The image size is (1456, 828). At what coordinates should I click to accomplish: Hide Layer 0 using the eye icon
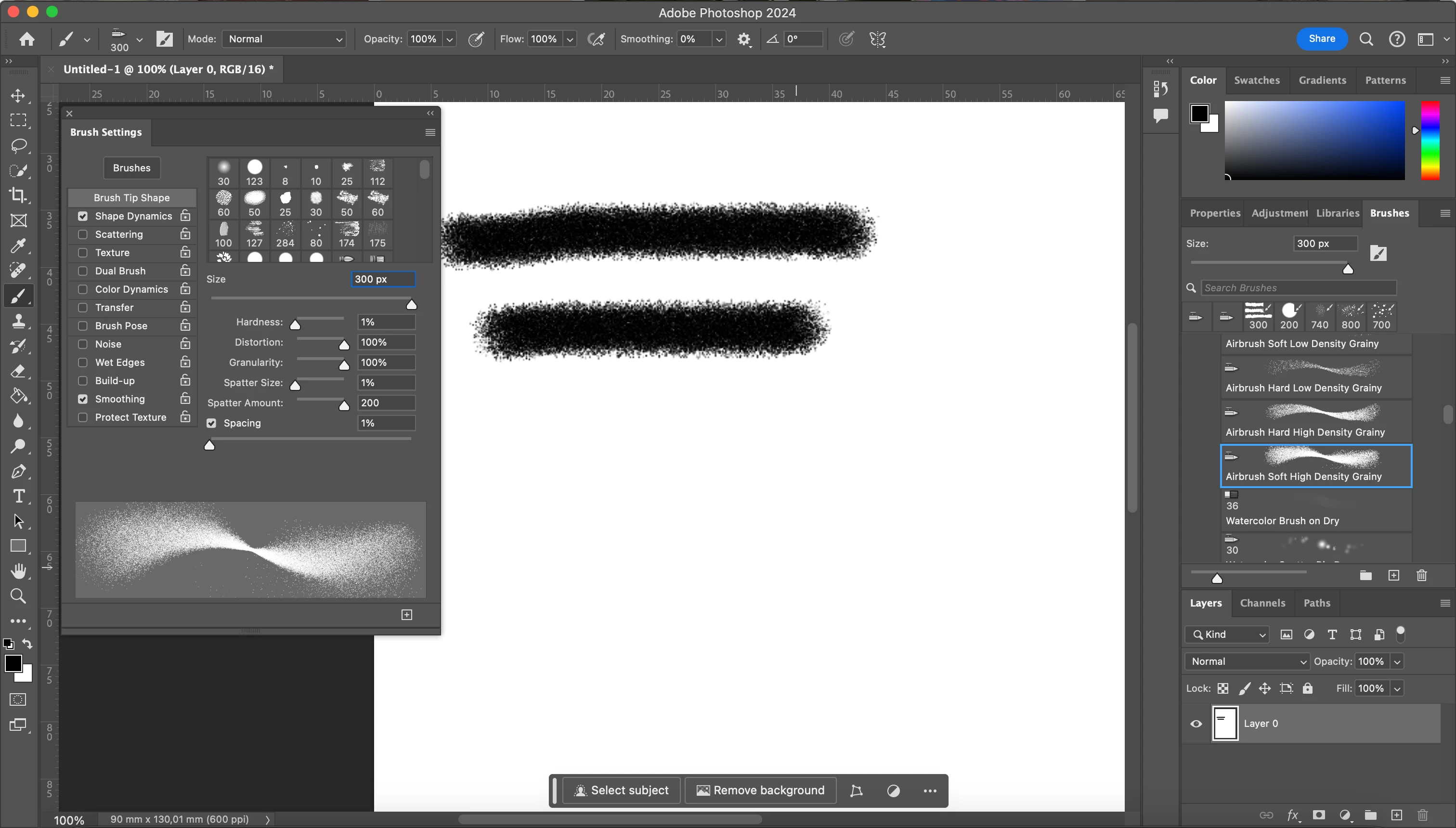pos(1196,724)
